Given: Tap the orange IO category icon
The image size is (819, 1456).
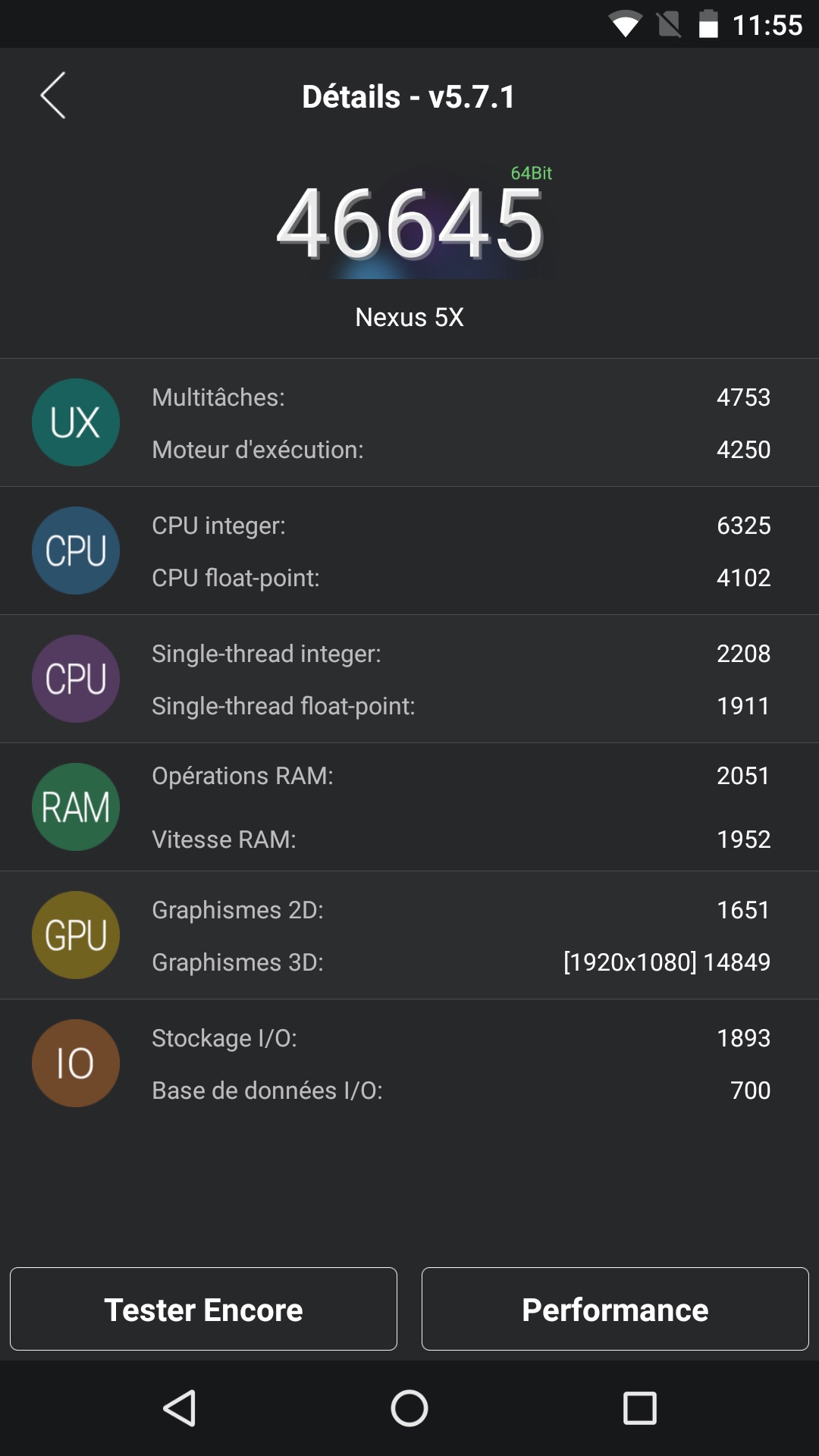Looking at the screenshot, I should [x=76, y=1063].
